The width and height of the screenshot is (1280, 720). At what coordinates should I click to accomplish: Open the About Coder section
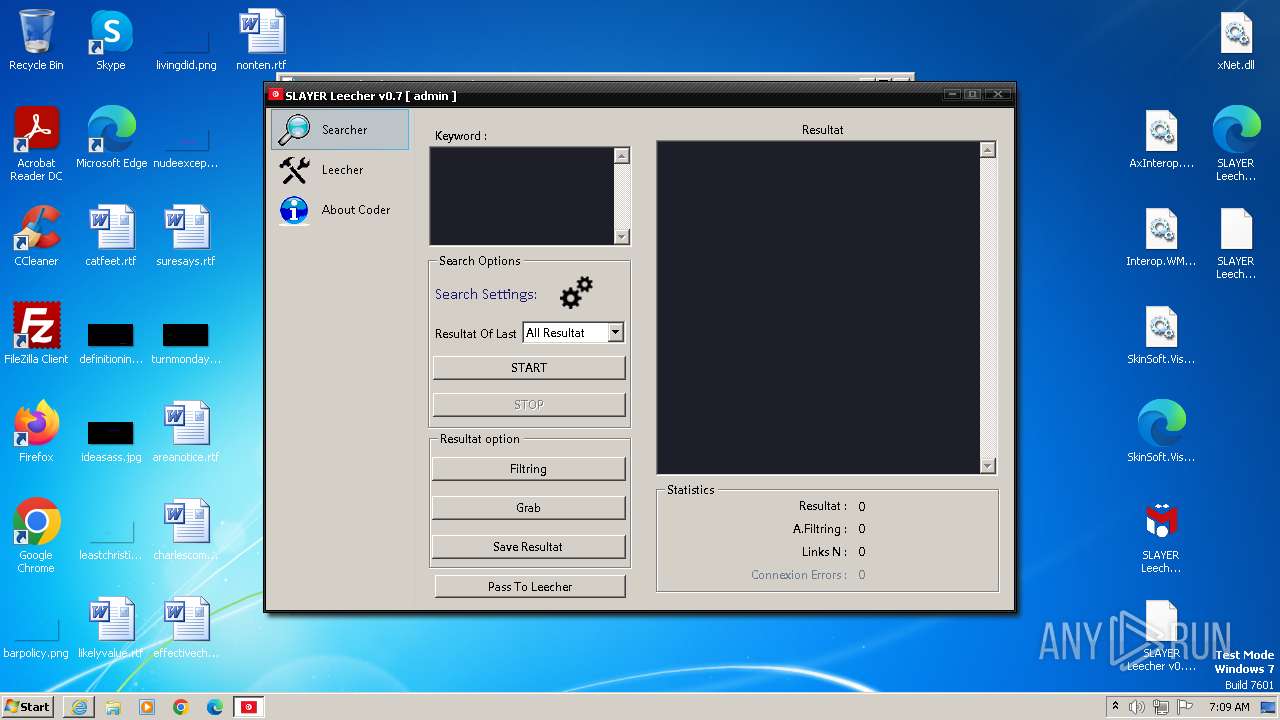(x=340, y=210)
